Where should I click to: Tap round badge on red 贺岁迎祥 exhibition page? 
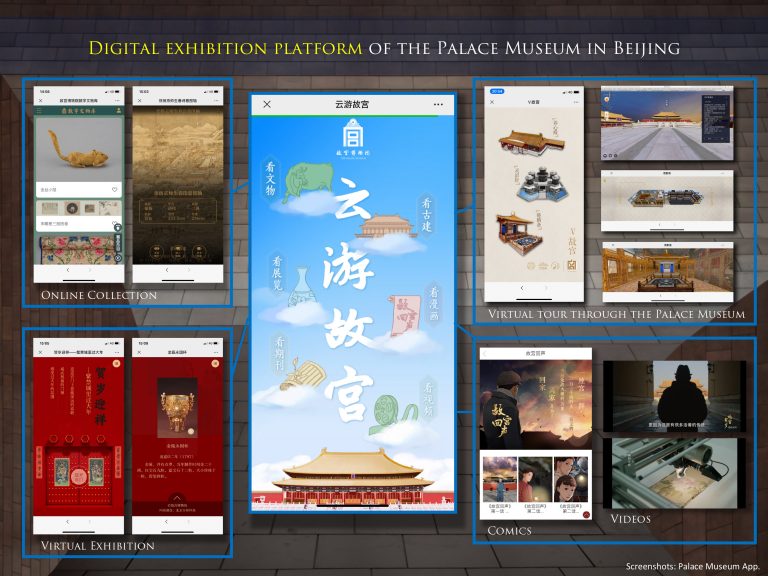tap(116, 363)
